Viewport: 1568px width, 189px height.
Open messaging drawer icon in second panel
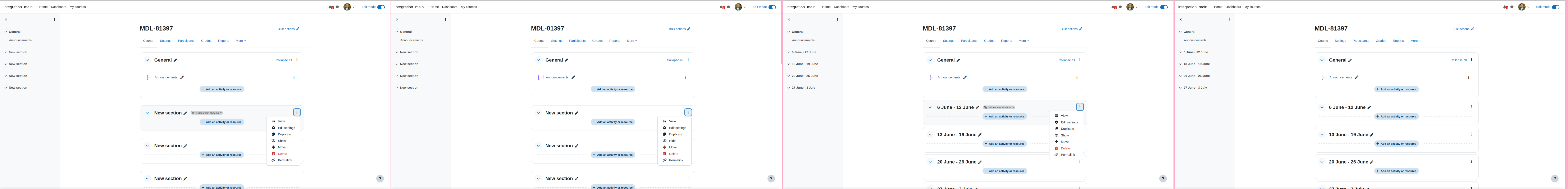click(x=728, y=7)
